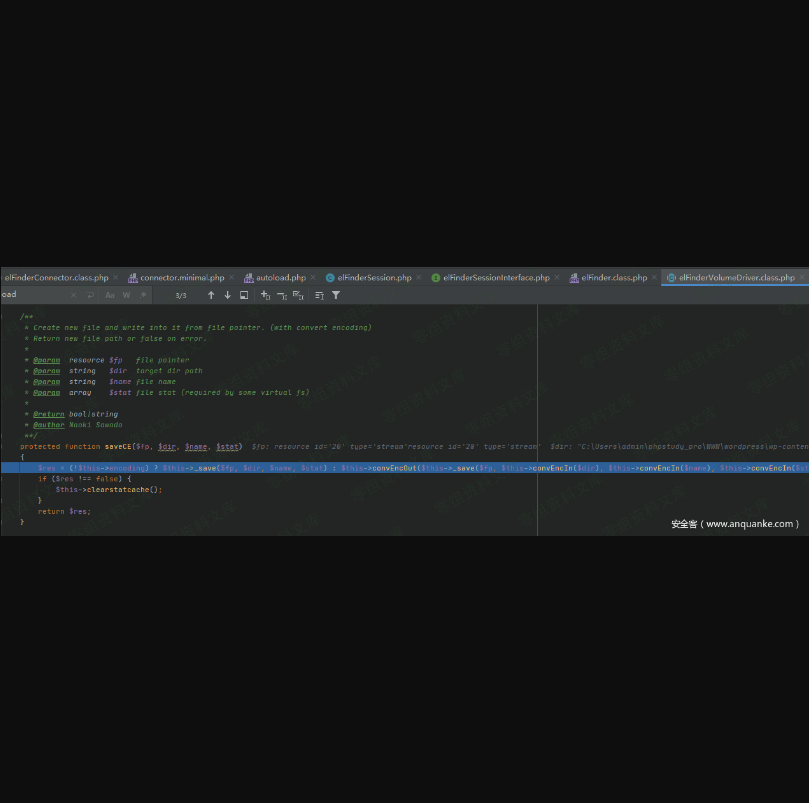Add selection for next occurrence icon
Viewport: 809px width, 803px height.
265,295
